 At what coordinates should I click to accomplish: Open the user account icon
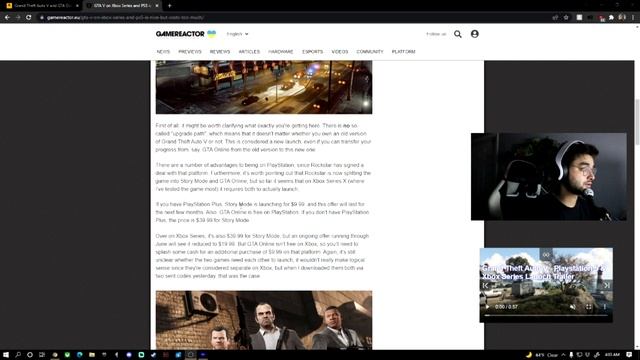[x=474, y=34]
